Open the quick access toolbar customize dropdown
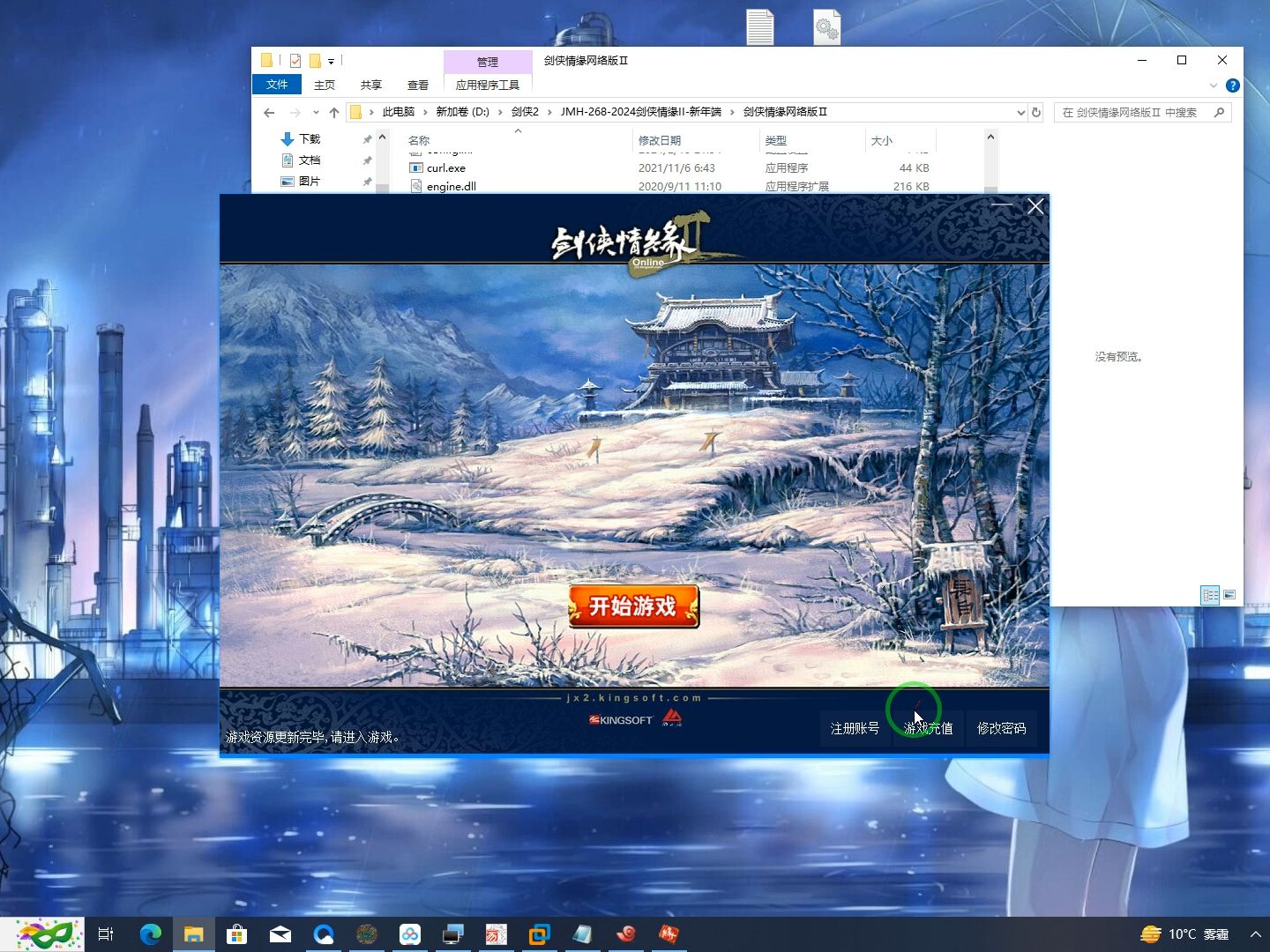The height and width of the screenshot is (952, 1270). coord(332,61)
